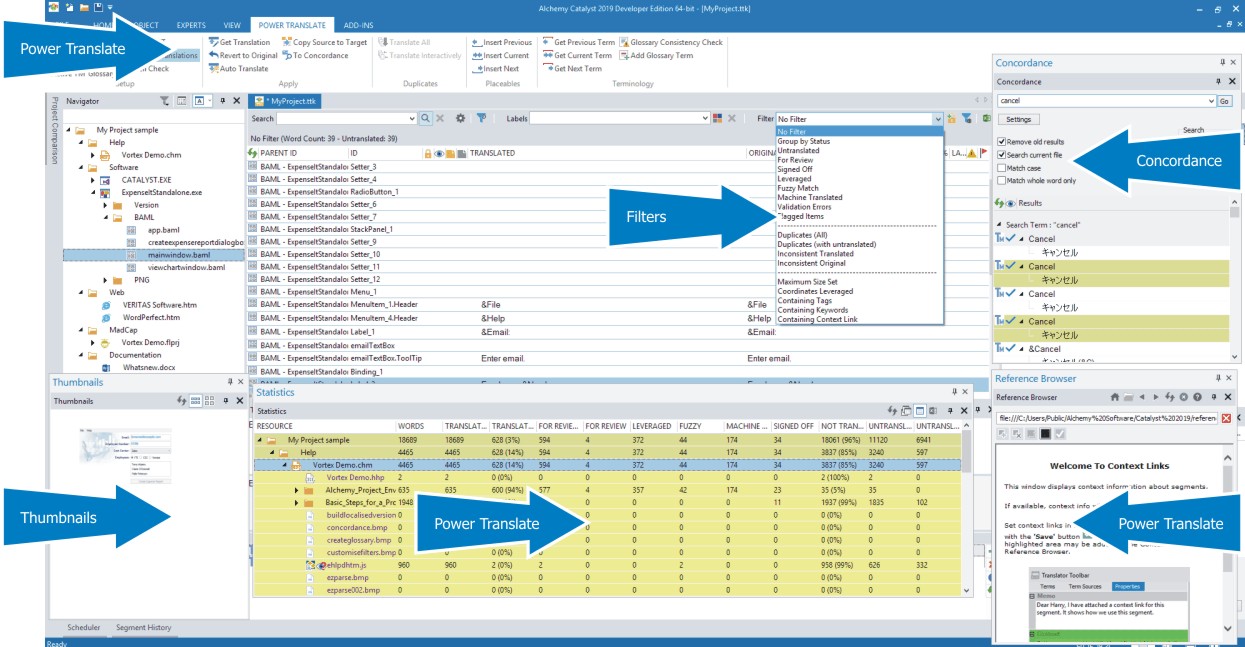Expand Vortex Demo.chm under the Help folder
Viewport: 1245px width, 647px height.
93,155
